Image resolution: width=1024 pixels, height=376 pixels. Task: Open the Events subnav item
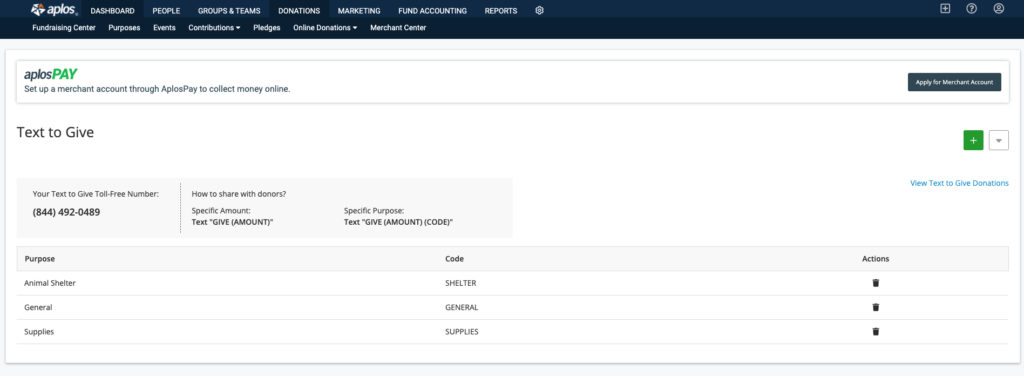pyautogui.click(x=164, y=28)
